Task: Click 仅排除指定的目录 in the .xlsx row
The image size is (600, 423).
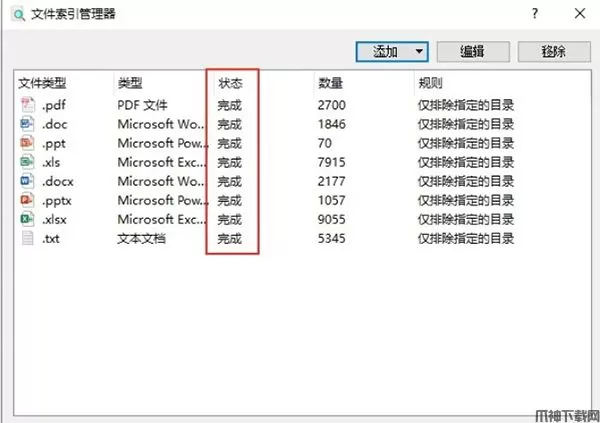Action: 466,219
